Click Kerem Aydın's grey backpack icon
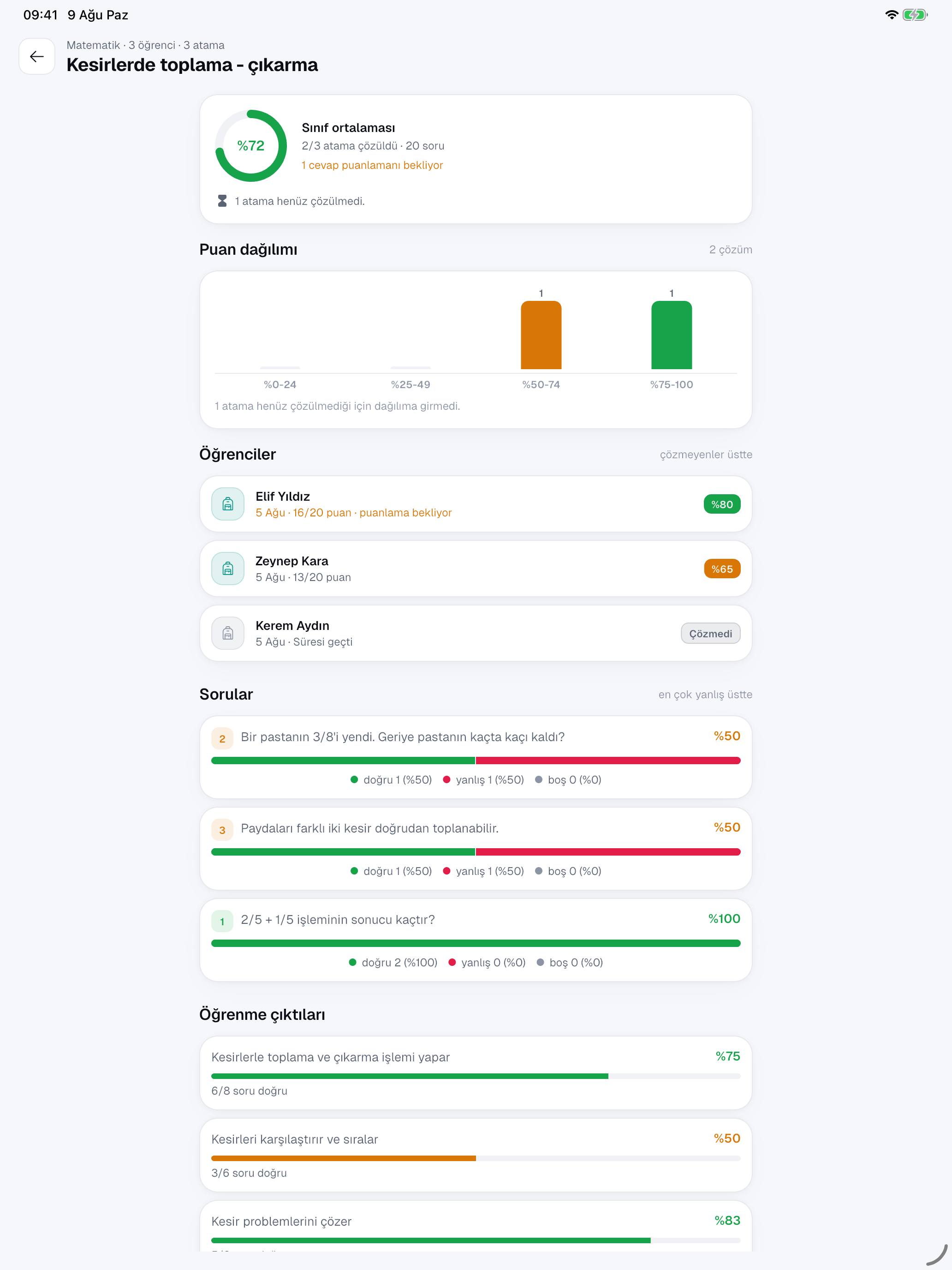The image size is (952, 1270). coord(228,633)
